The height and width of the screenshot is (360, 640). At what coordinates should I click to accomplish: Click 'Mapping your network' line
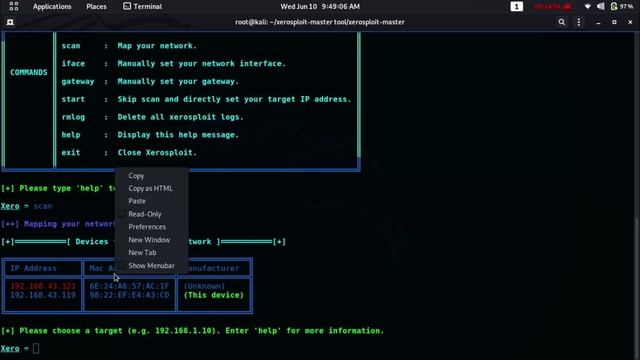58,224
